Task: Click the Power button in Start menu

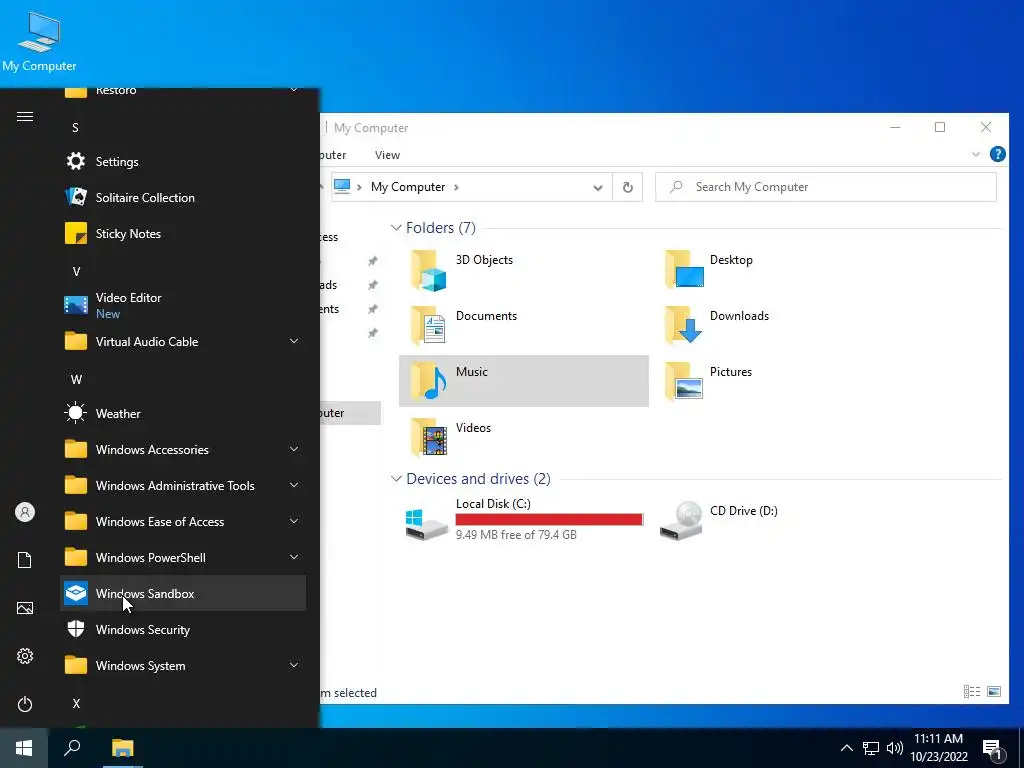Action: (x=25, y=704)
